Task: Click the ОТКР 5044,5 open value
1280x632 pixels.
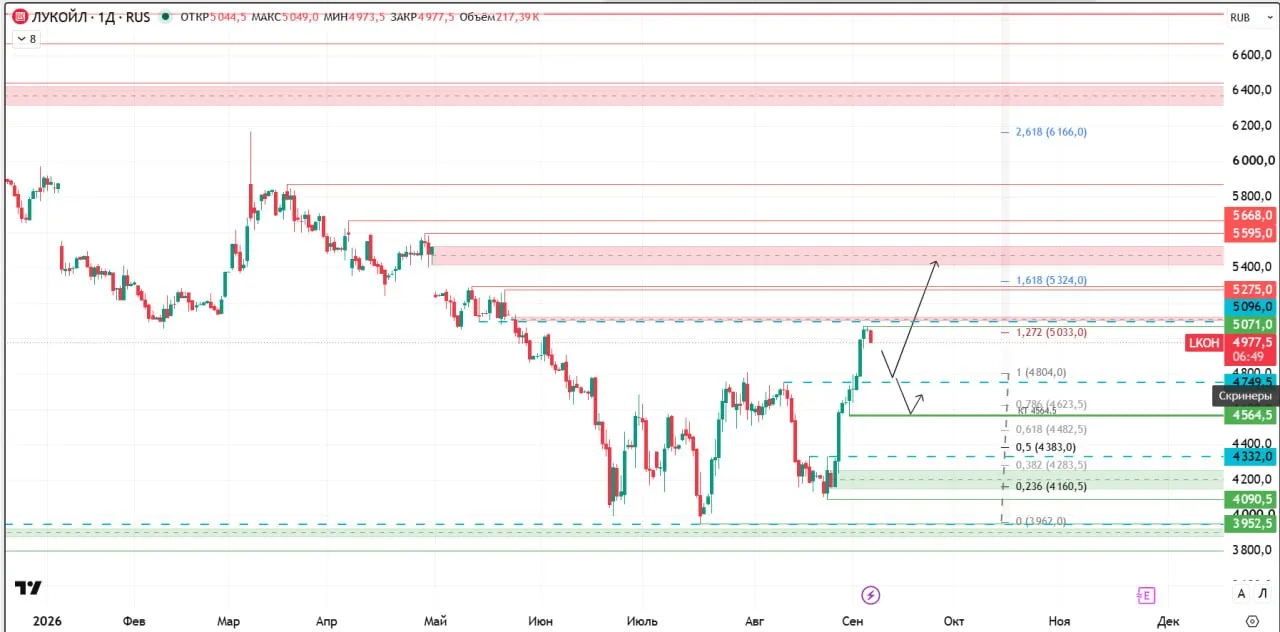Action: tap(211, 17)
